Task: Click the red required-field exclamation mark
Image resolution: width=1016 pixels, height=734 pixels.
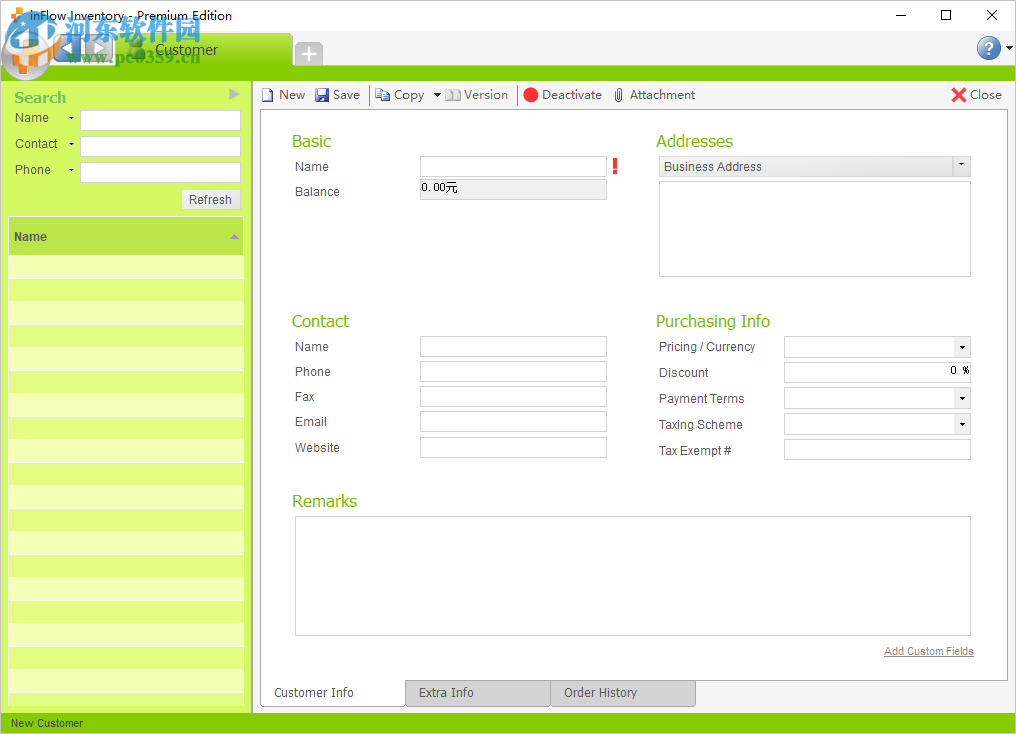Action: point(615,166)
